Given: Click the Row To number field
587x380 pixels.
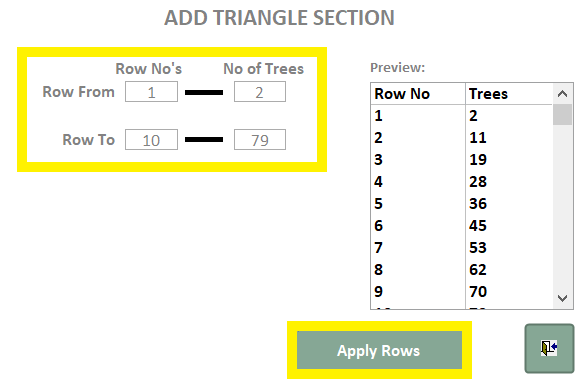Looking at the screenshot, I should click(x=151, y=140).
